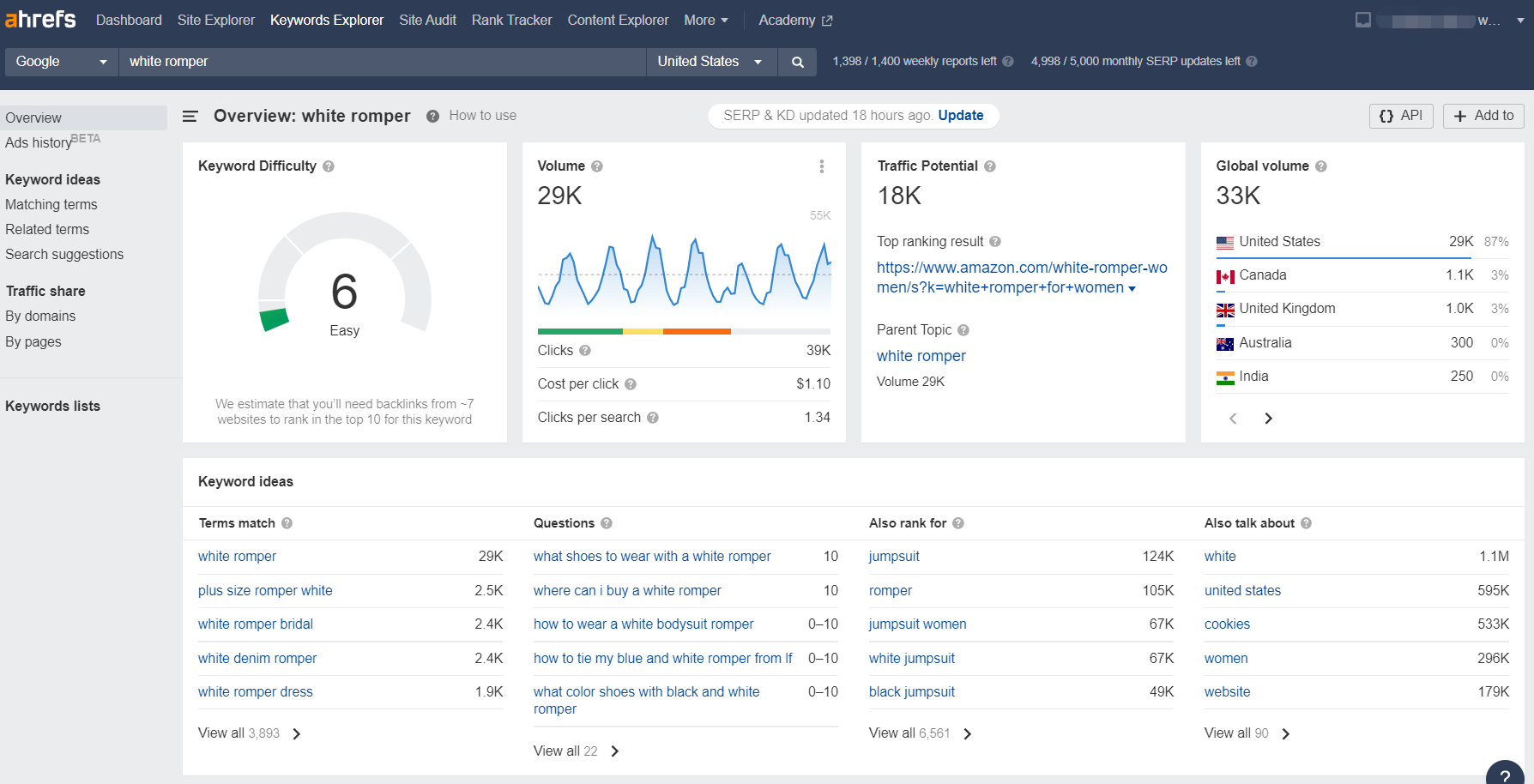1534x784 pixels.
Task: Click Update to refresh SERP data
Action: pyautogui.click(x=960, y=116)
